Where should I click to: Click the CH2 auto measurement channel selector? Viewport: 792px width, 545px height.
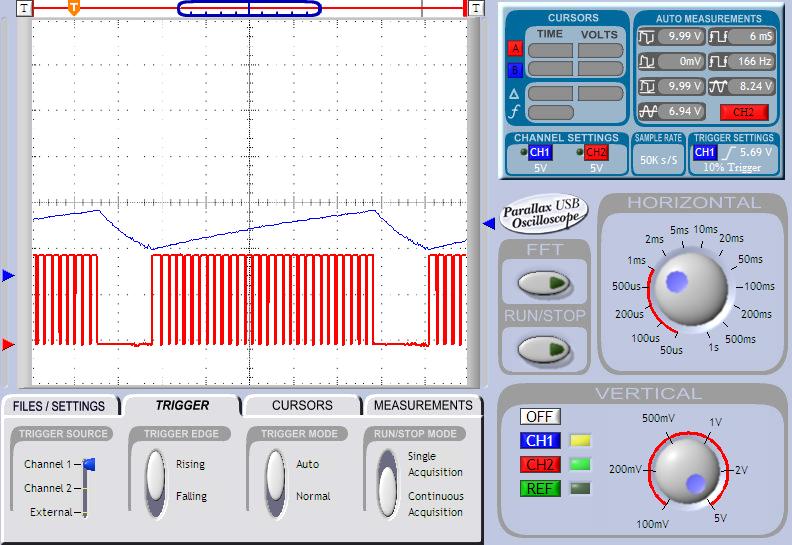pos(743,112)
